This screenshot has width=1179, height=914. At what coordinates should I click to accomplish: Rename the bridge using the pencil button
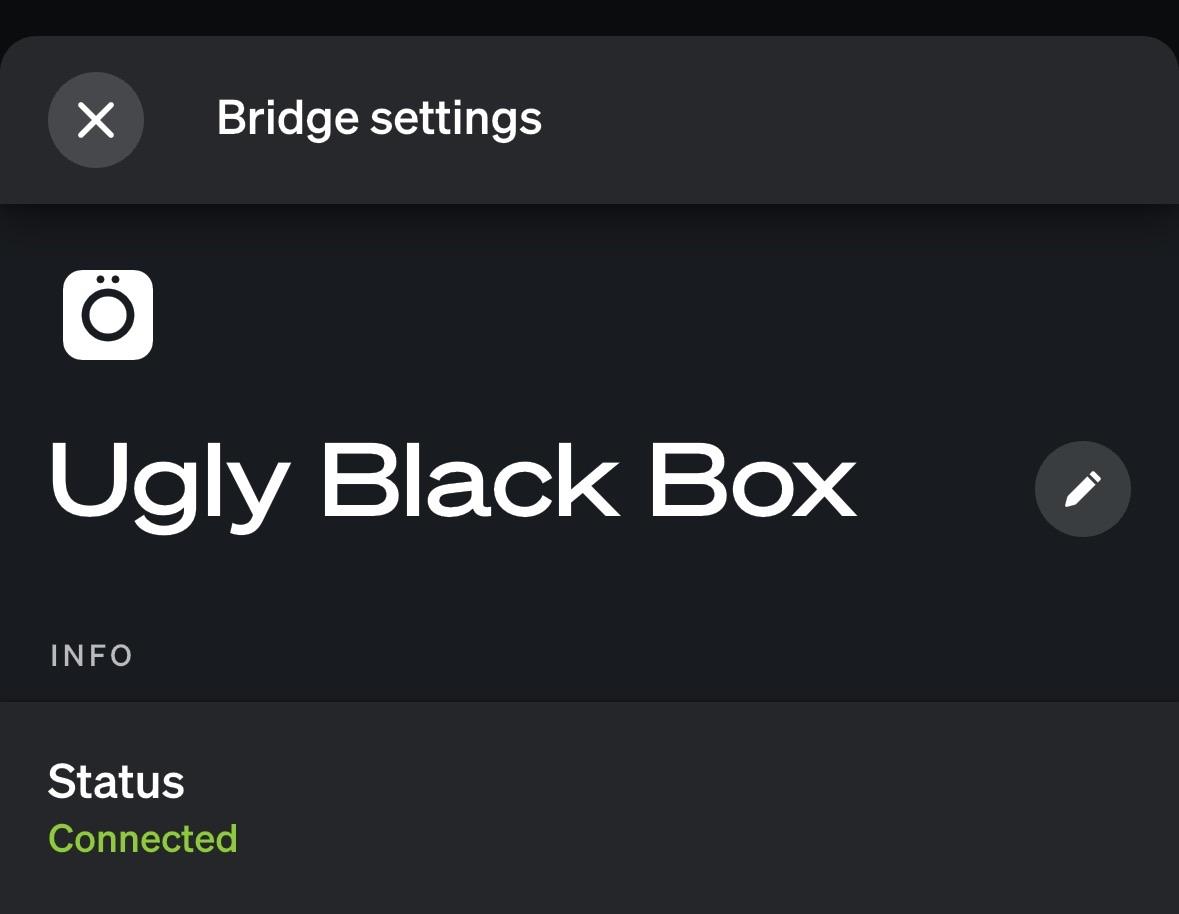click(x=1082, y=489)
